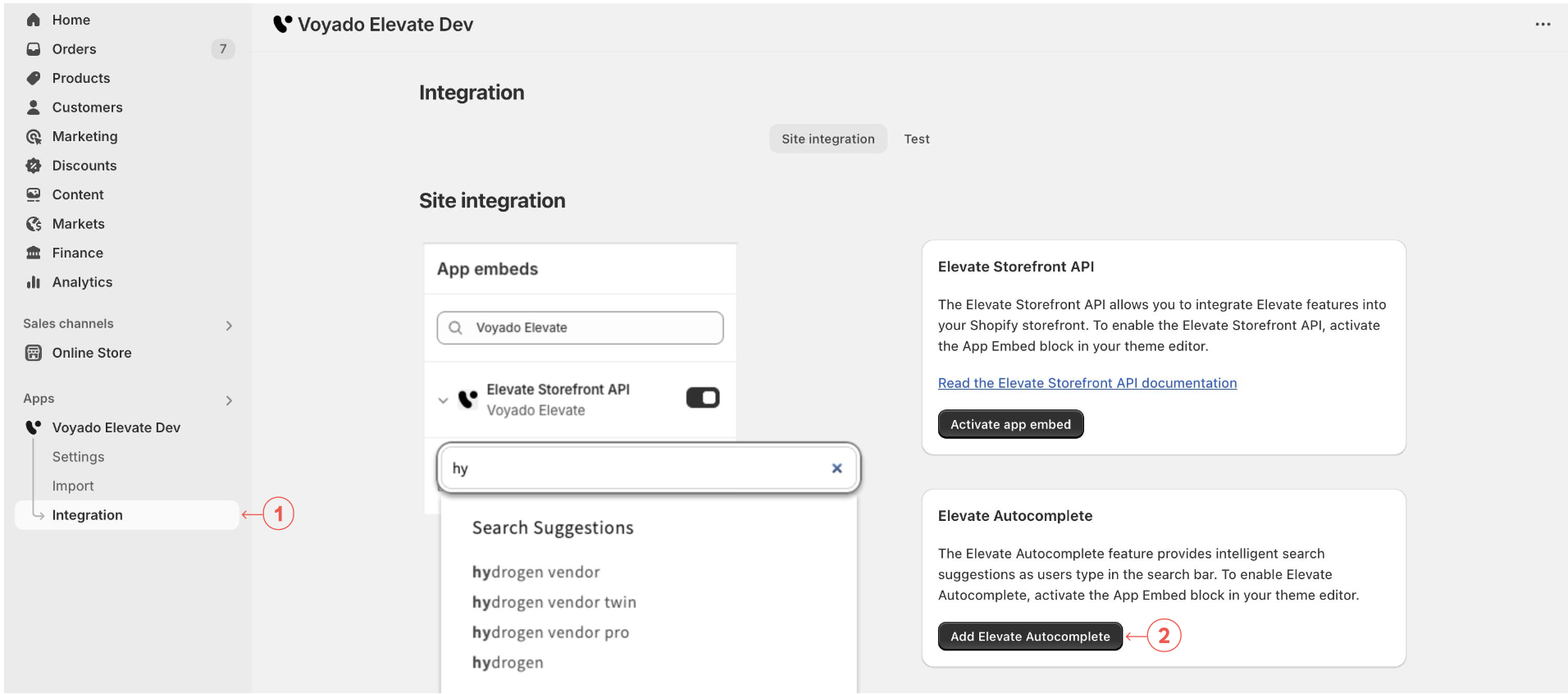Clear the search box with the X
The height and width of the screenshot is (694, 1568).
coord(836,468)
